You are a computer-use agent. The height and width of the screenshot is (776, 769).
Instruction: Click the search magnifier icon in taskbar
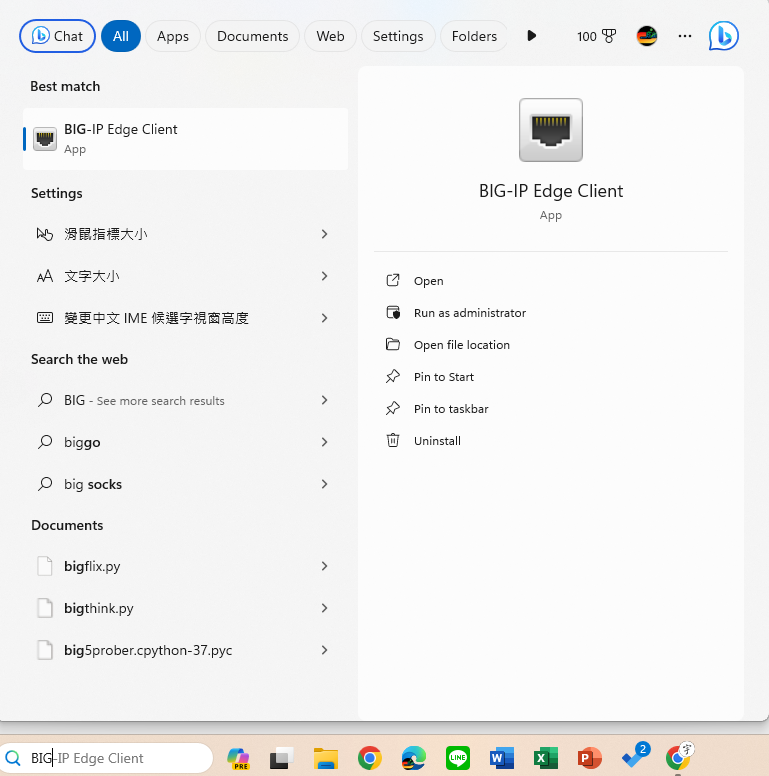13,758
